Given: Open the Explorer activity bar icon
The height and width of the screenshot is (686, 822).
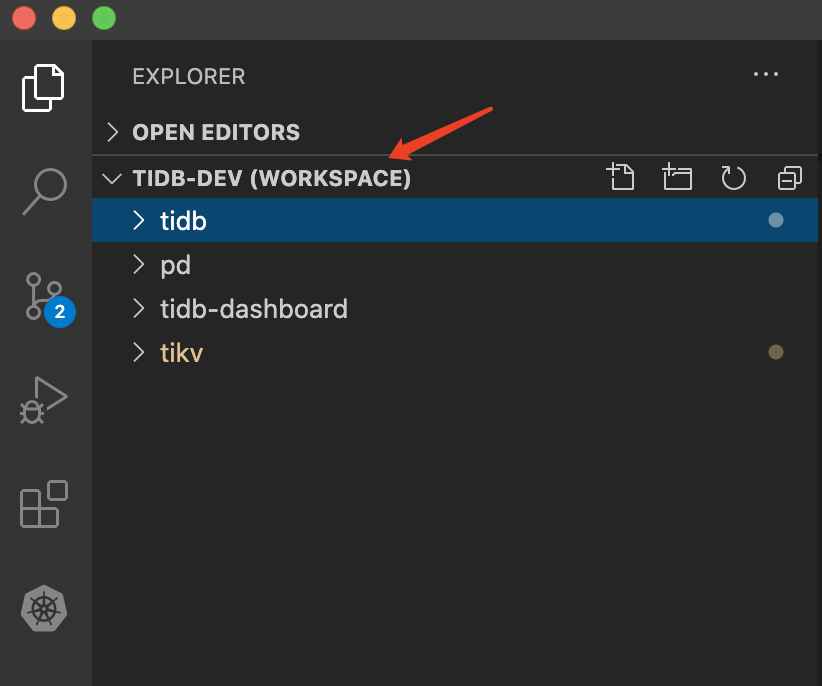Looking at the screenshot, I should [44, 87].
